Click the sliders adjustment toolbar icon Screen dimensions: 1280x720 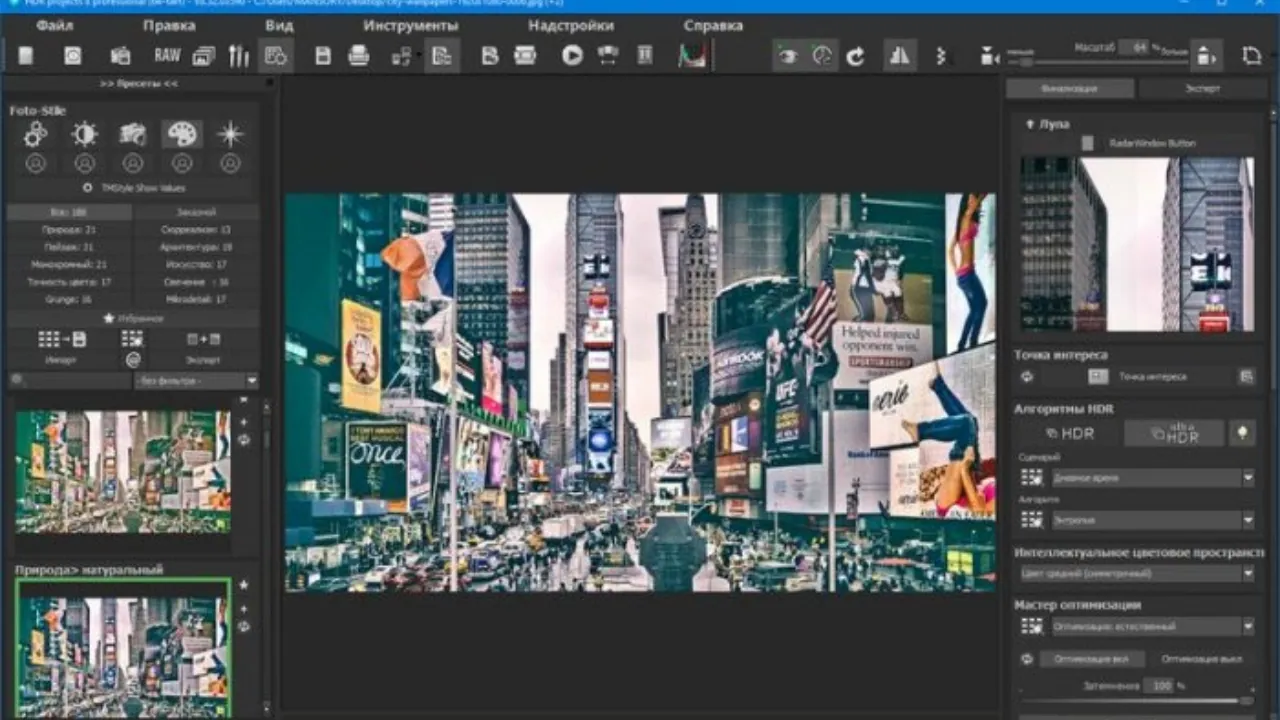coord(238,56)
